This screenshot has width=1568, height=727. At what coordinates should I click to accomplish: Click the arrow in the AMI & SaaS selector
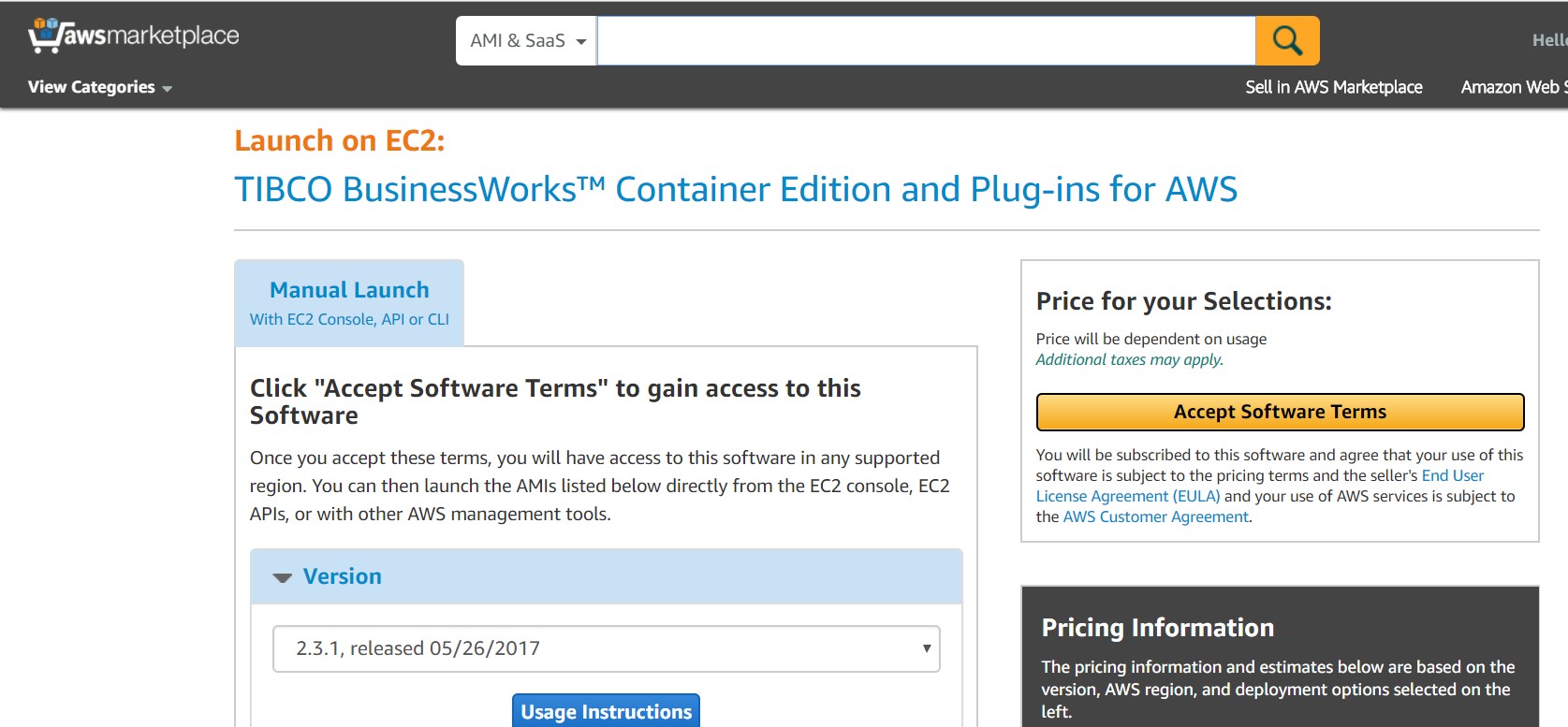(x=581, y=42)
